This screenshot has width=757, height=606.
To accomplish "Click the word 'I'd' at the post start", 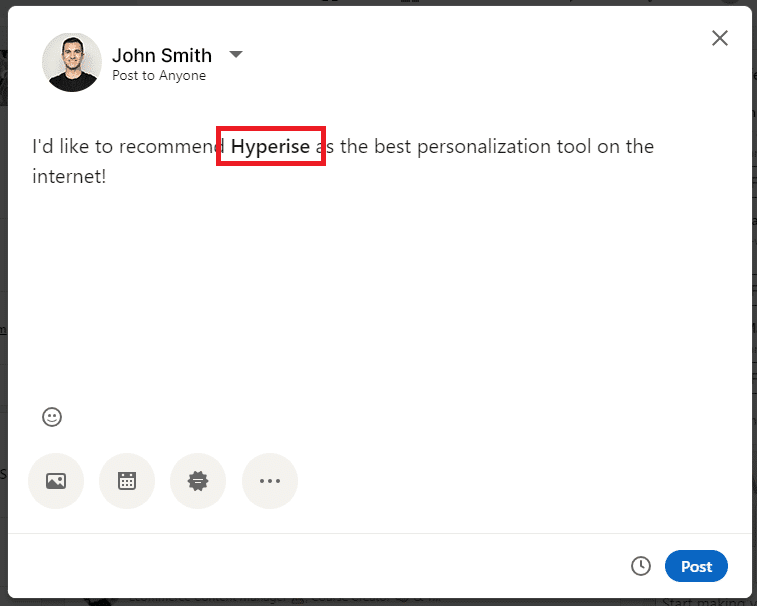I will pyautogui.click(x=42, y=147).
